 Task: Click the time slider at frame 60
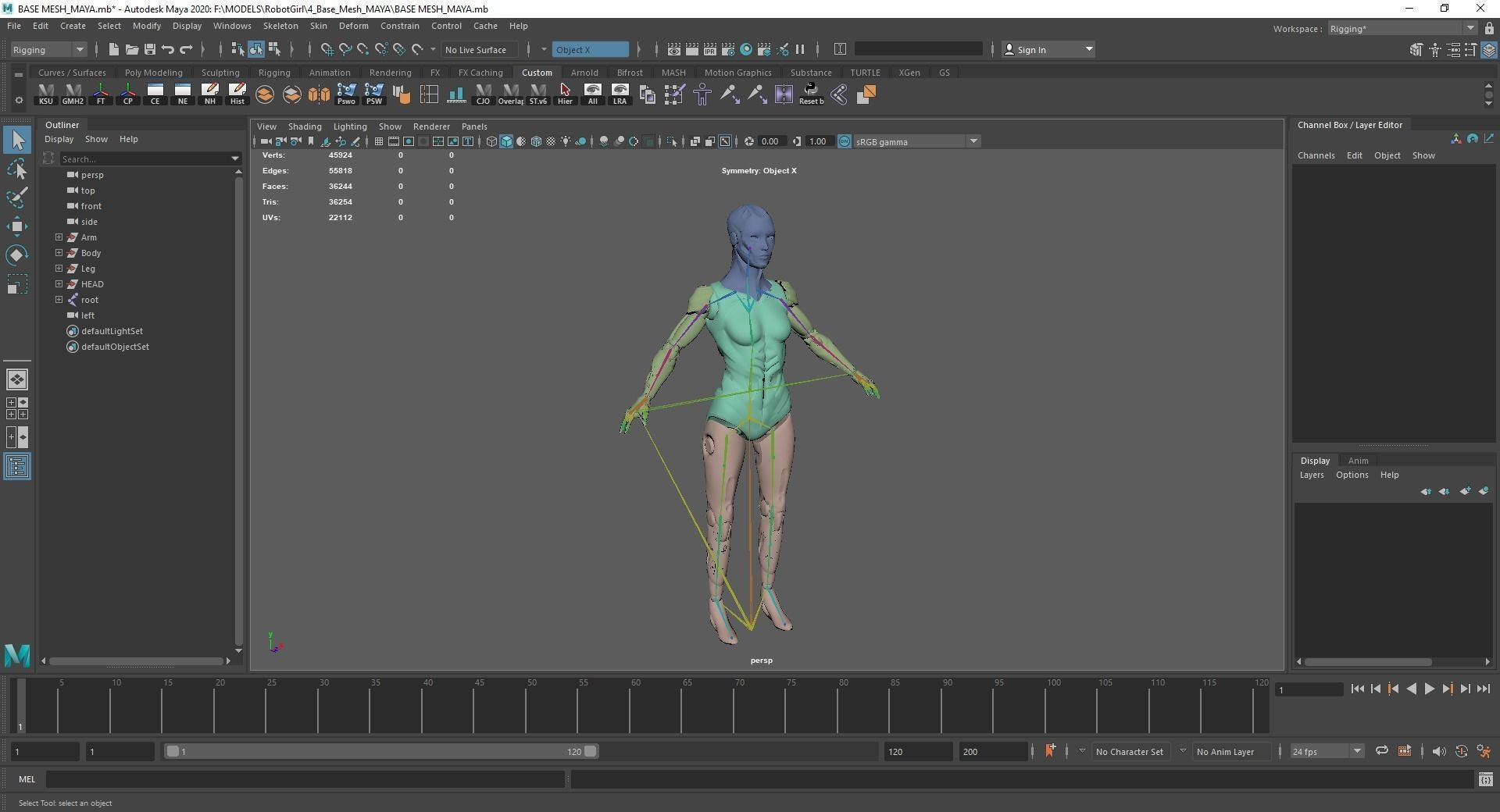630,705
